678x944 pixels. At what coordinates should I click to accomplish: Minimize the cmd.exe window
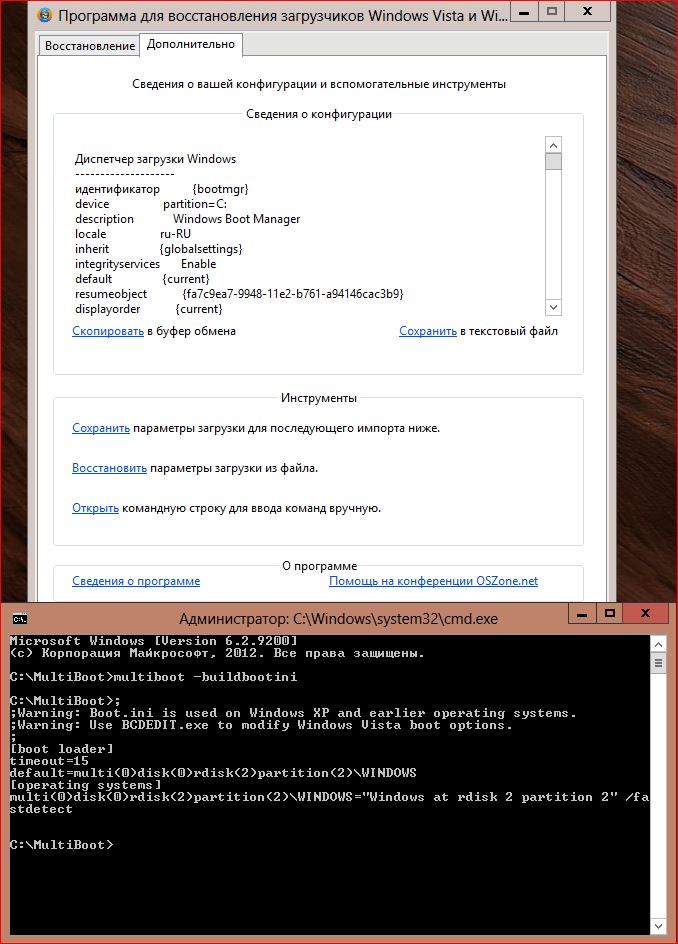582,613
